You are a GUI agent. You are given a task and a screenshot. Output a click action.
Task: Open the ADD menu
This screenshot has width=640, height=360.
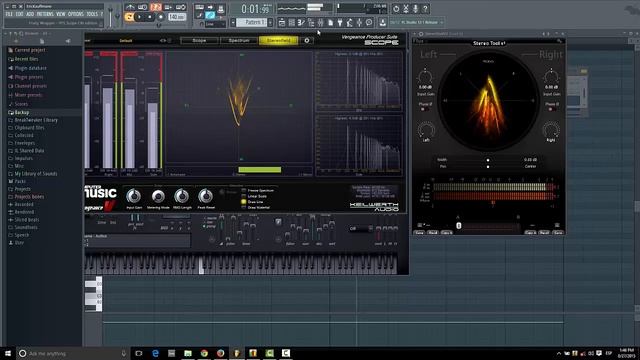30,14
